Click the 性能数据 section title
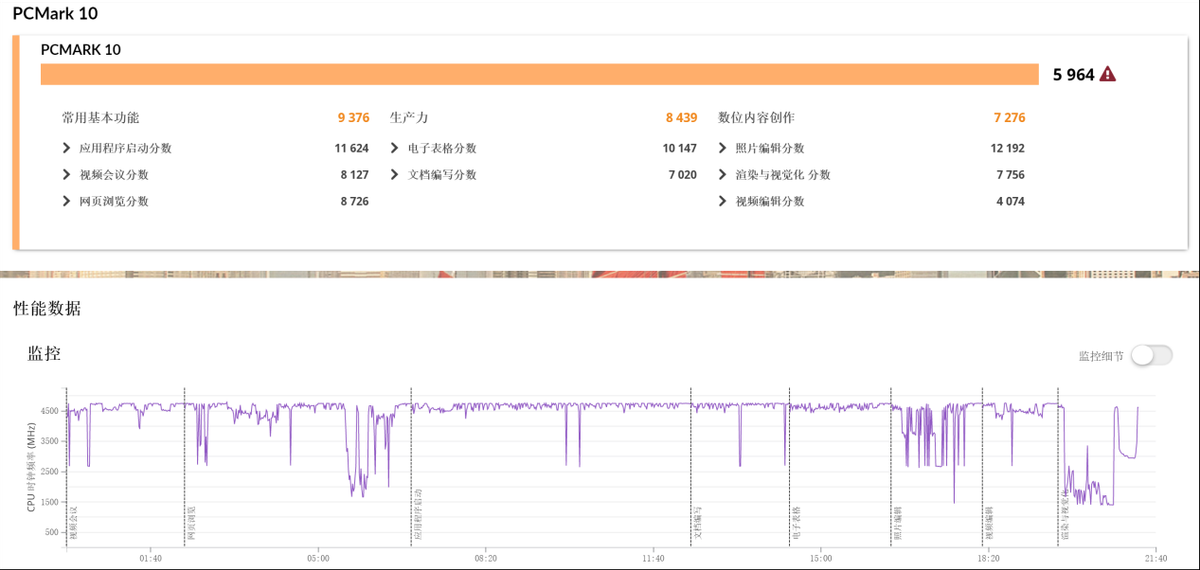The width and height of the screenshot is (1200, 570). (47, 308)
